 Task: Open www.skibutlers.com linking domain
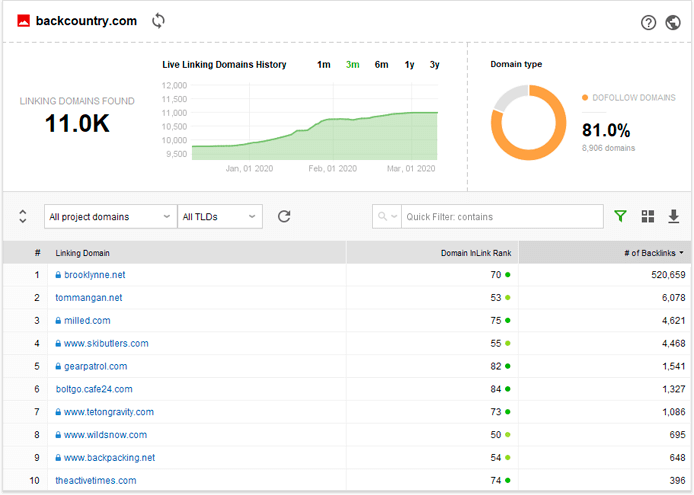pos(106,344)
